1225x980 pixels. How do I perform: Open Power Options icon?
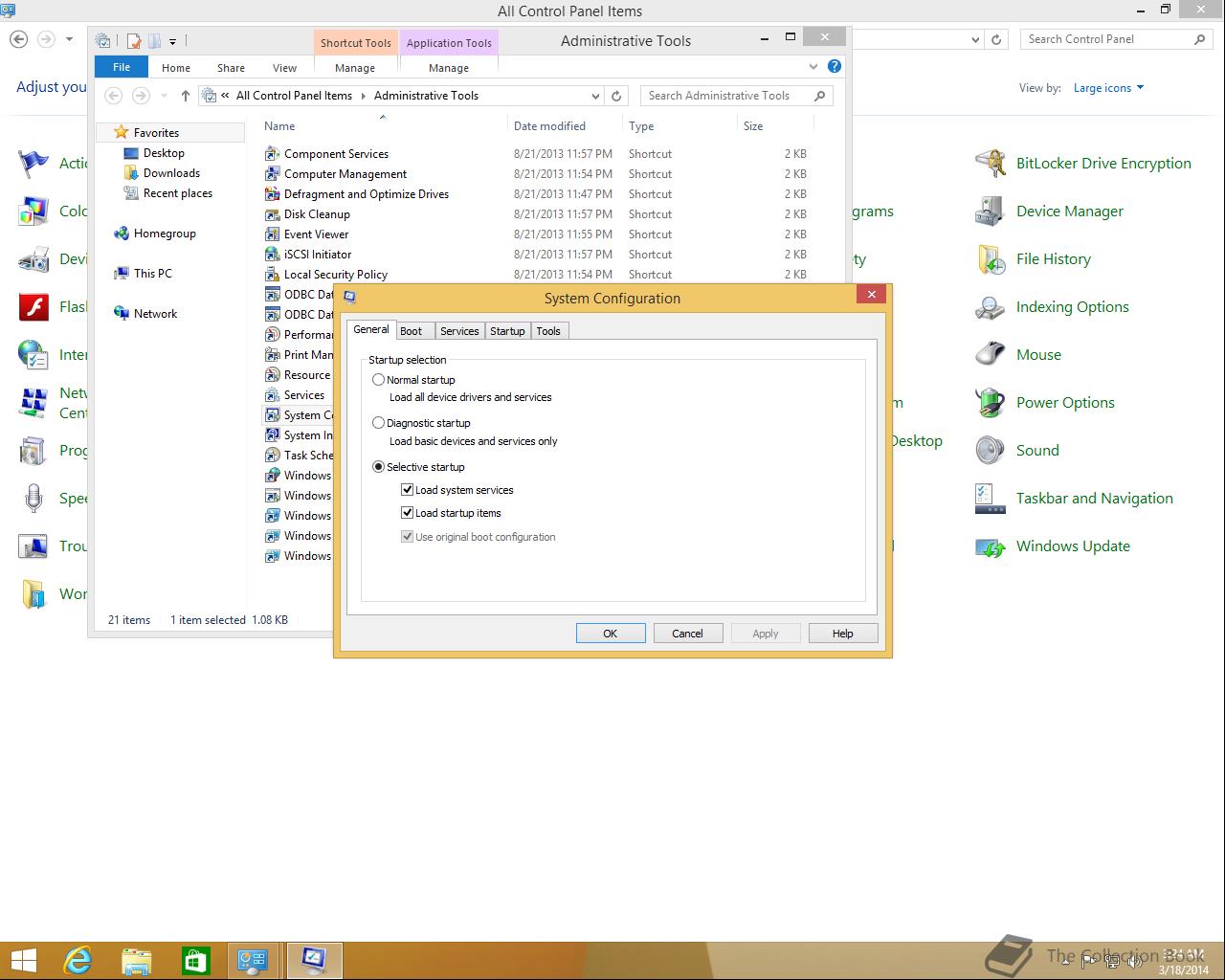coord(990,403)
